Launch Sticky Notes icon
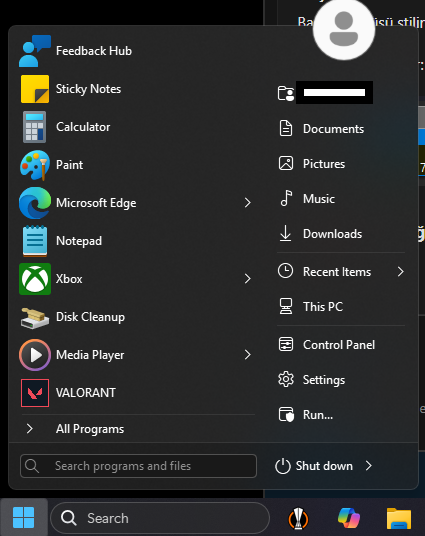The width and height of the screenshot is (425, 536). point(35,89)
